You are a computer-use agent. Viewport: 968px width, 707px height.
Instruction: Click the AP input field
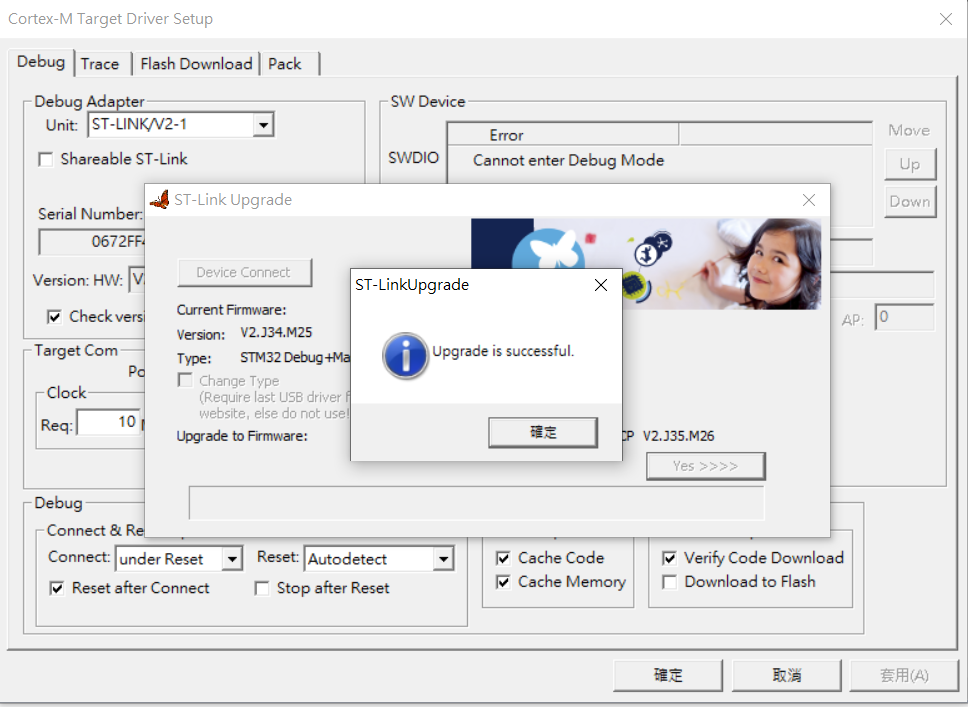pyautogui.click(x=904, y=317)
